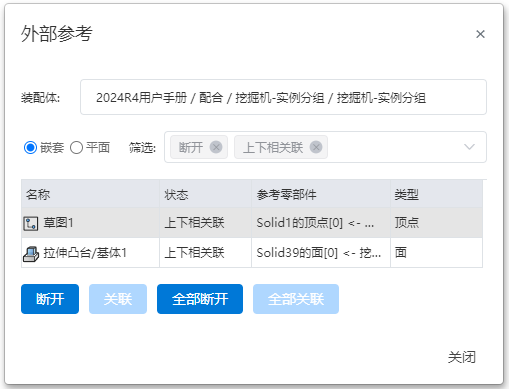Select the 草图1 table row
509x389 pixels.
(x=252, y=223)
